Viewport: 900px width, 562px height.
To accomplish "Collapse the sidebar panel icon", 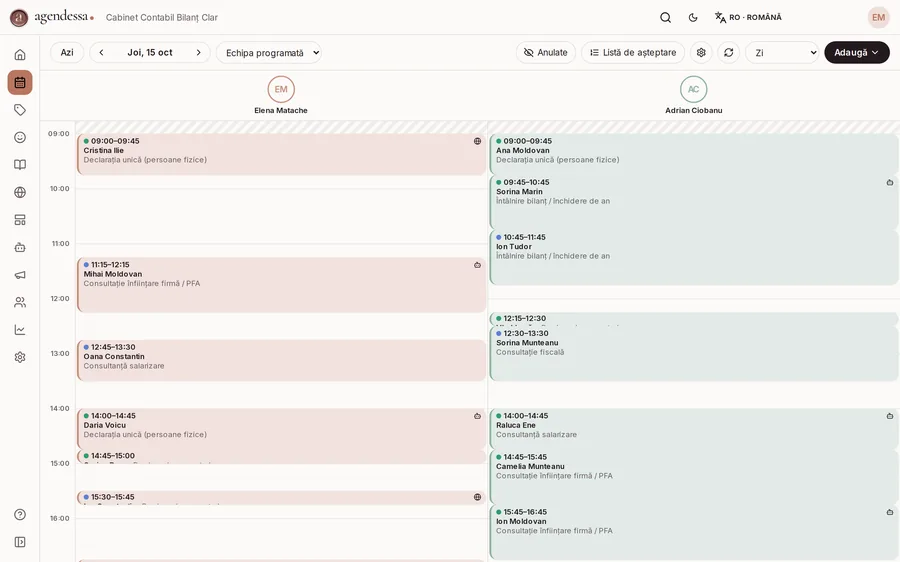I will pos(20,542).
